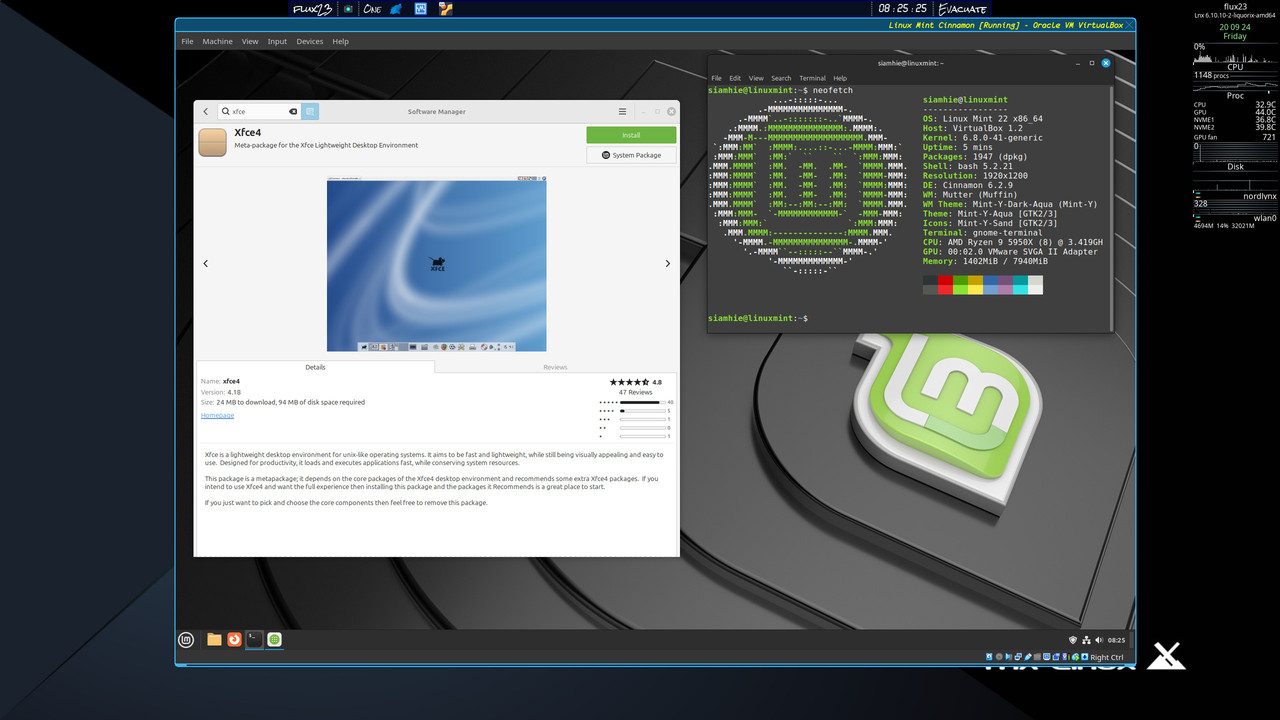Open VirtualBox Machine menu
The width and height of the screenshot is (1280, 720).
point(217,42)
